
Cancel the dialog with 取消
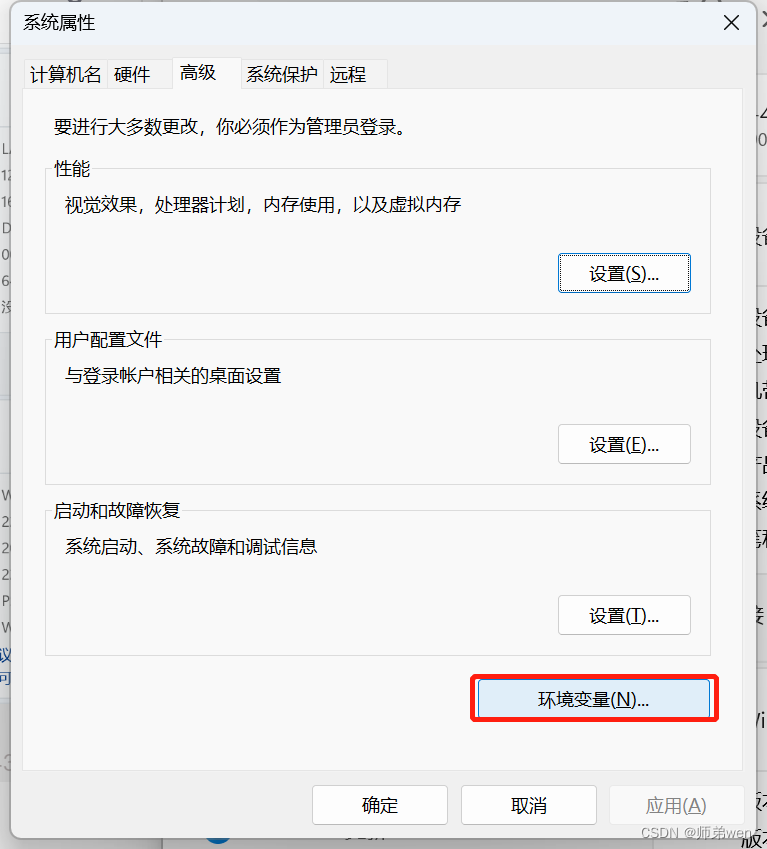click(529, 805)
